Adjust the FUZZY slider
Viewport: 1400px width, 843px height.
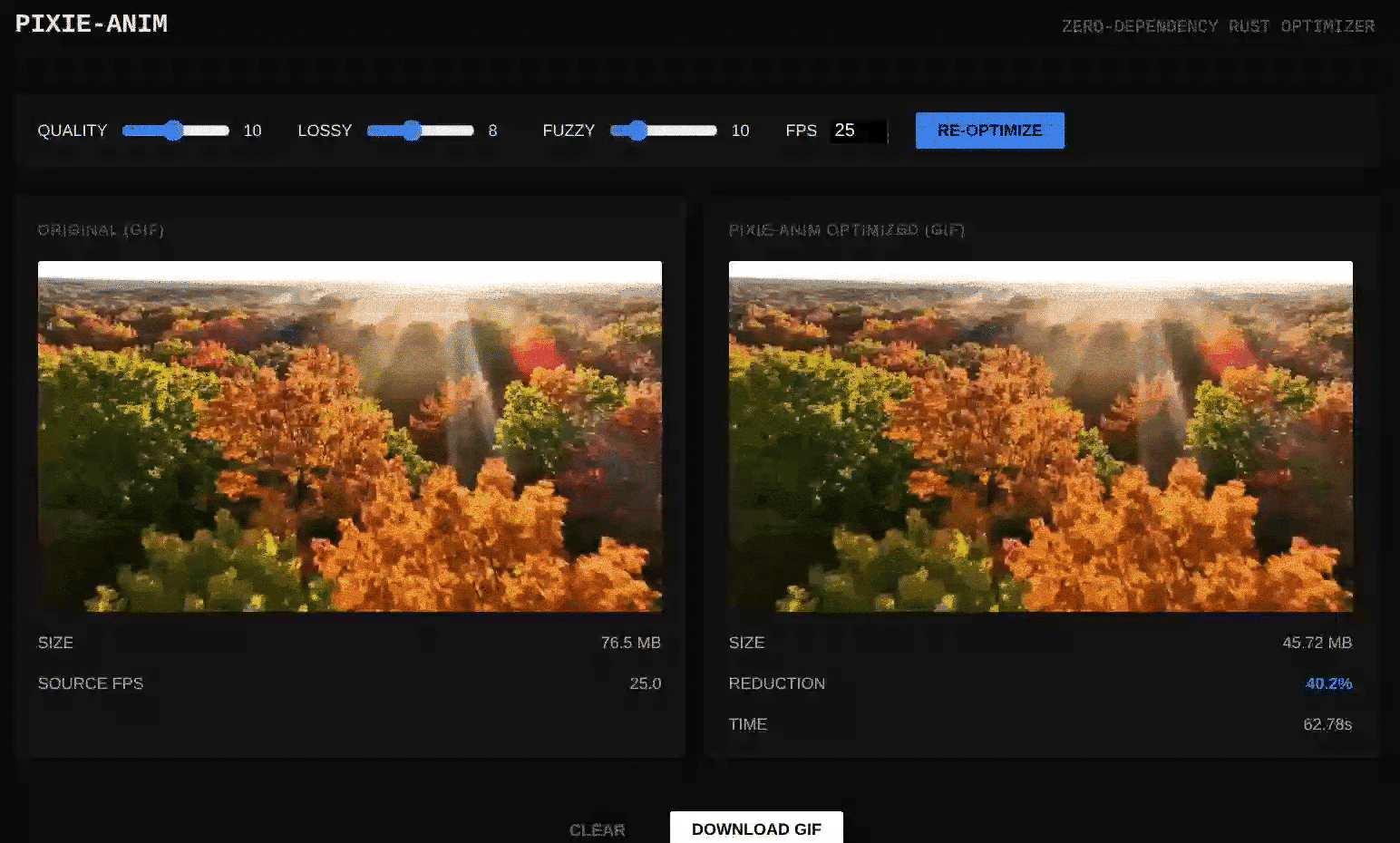pos(664,131)
